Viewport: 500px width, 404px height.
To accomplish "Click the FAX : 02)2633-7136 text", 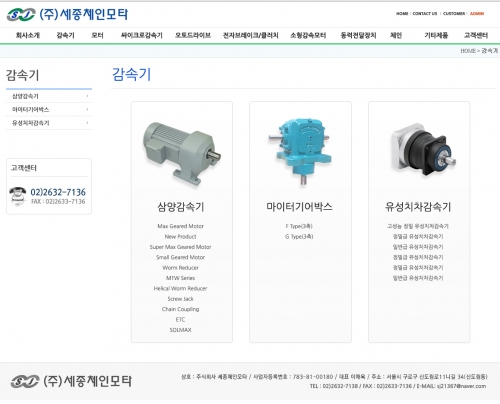I will click(58, 201).
